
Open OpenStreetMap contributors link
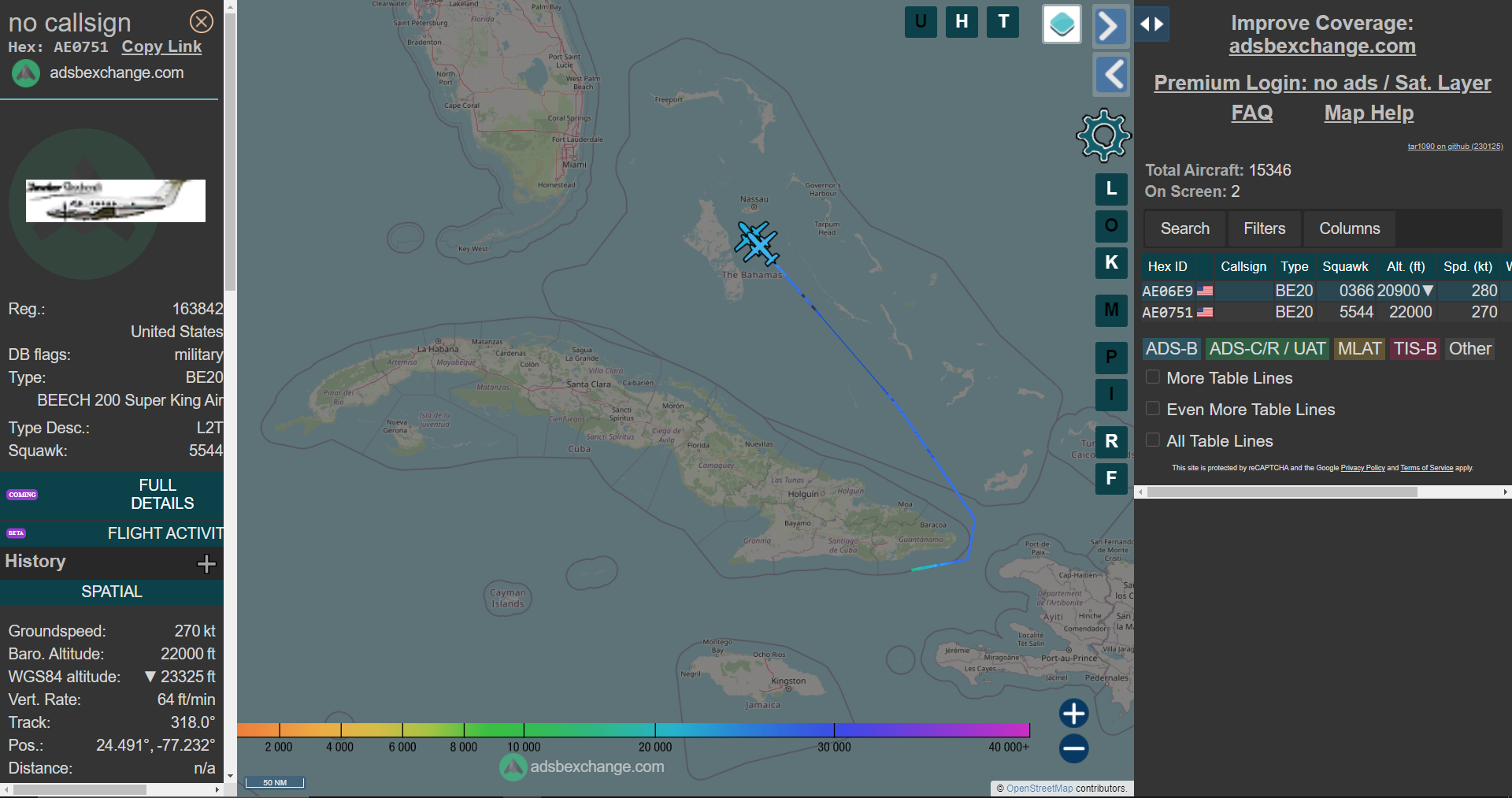tap(1039, 789)
